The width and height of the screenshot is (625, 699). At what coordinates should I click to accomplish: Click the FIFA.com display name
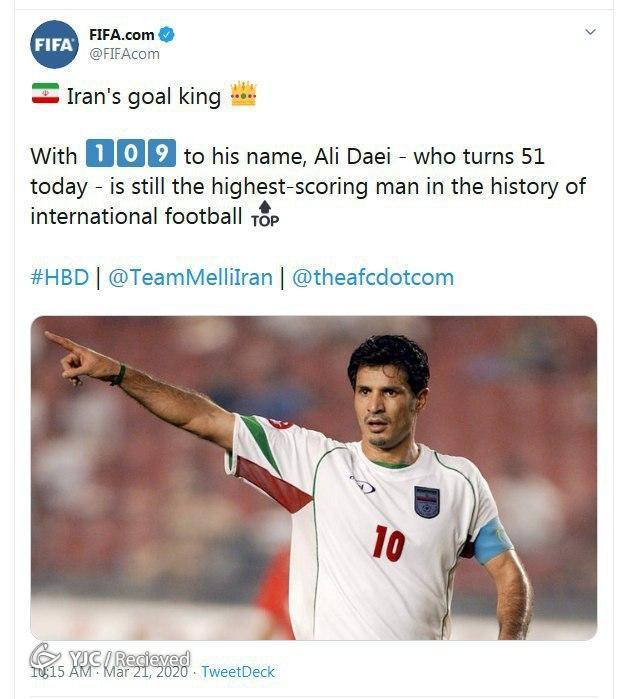121,34
